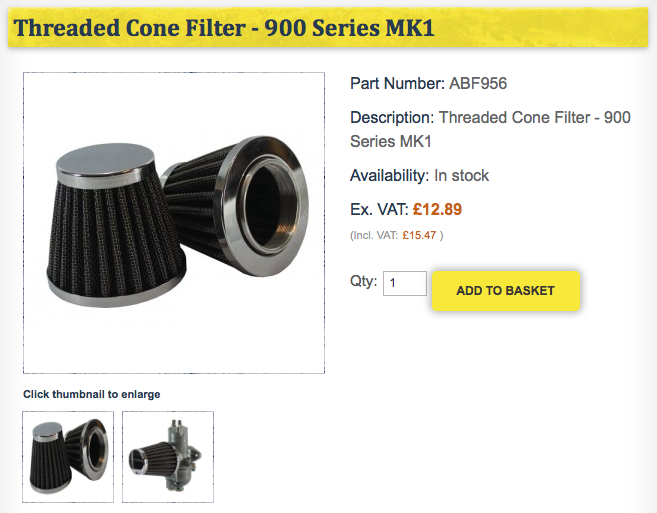Click the Ex. VAT label
This screenshot has height=513, width=657.
(379, 209)
